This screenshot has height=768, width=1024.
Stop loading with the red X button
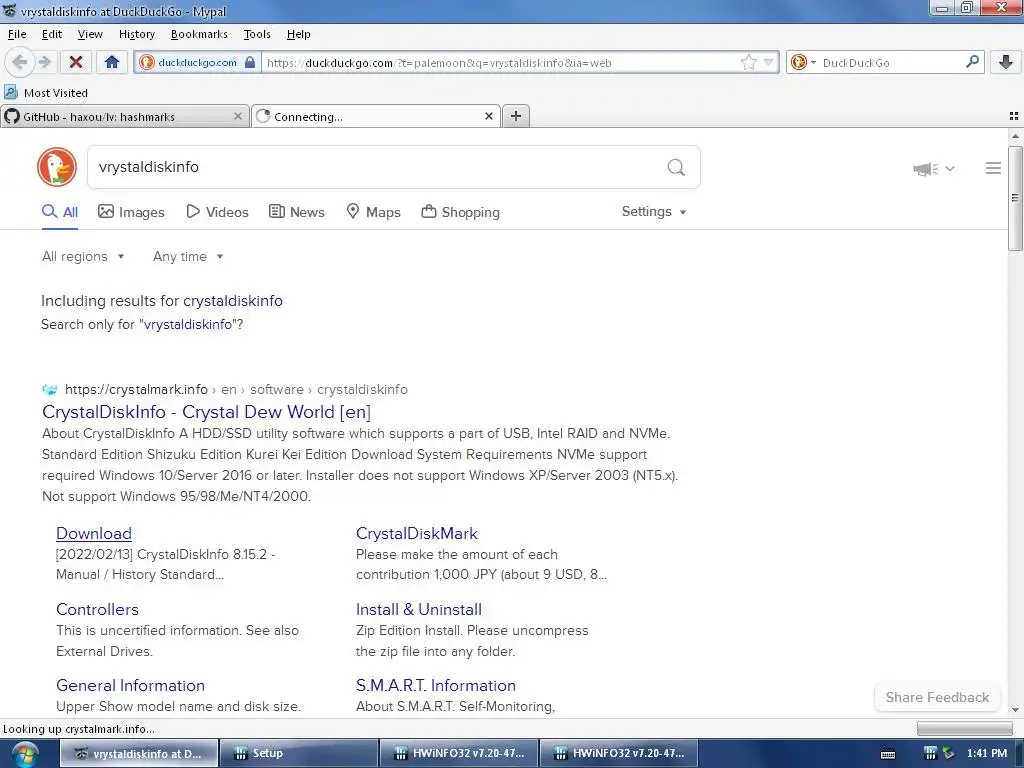(x=76, y=63)
